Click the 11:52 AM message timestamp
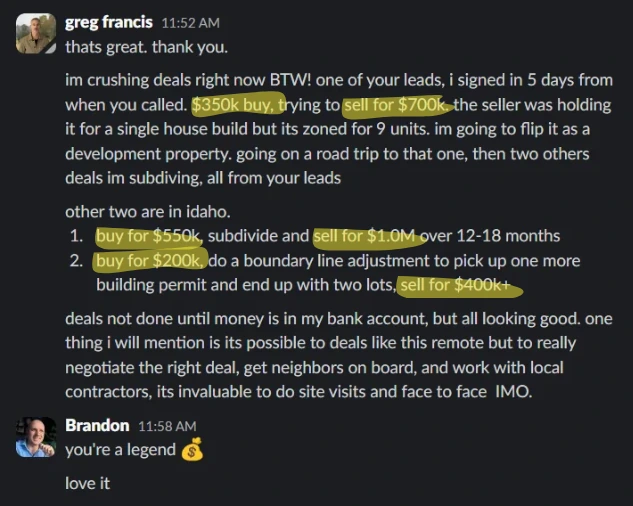Screen dimensions: 633x506 pos(191,23)
